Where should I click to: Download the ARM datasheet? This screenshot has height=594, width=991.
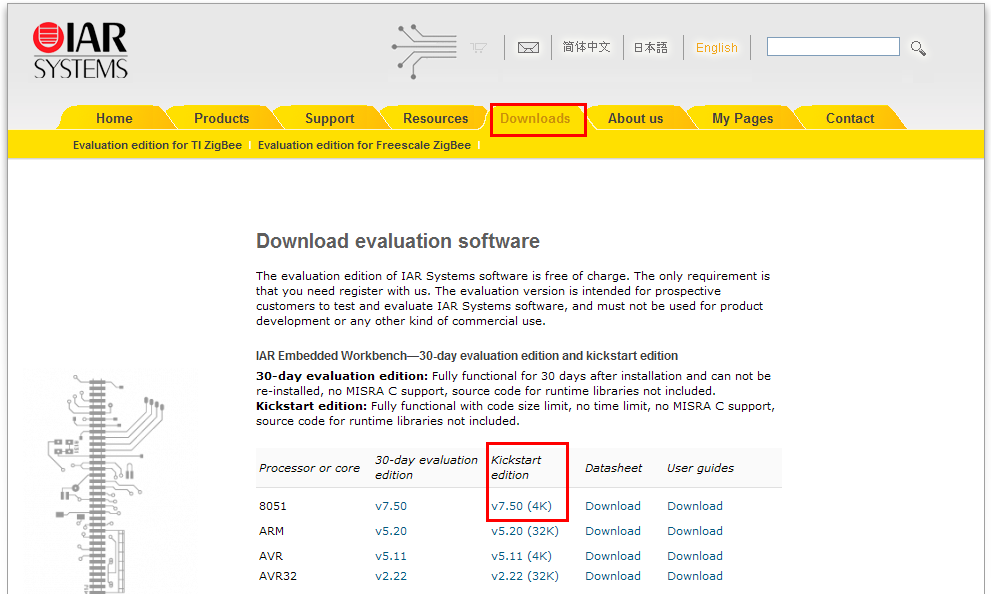(x=613, y=531)
